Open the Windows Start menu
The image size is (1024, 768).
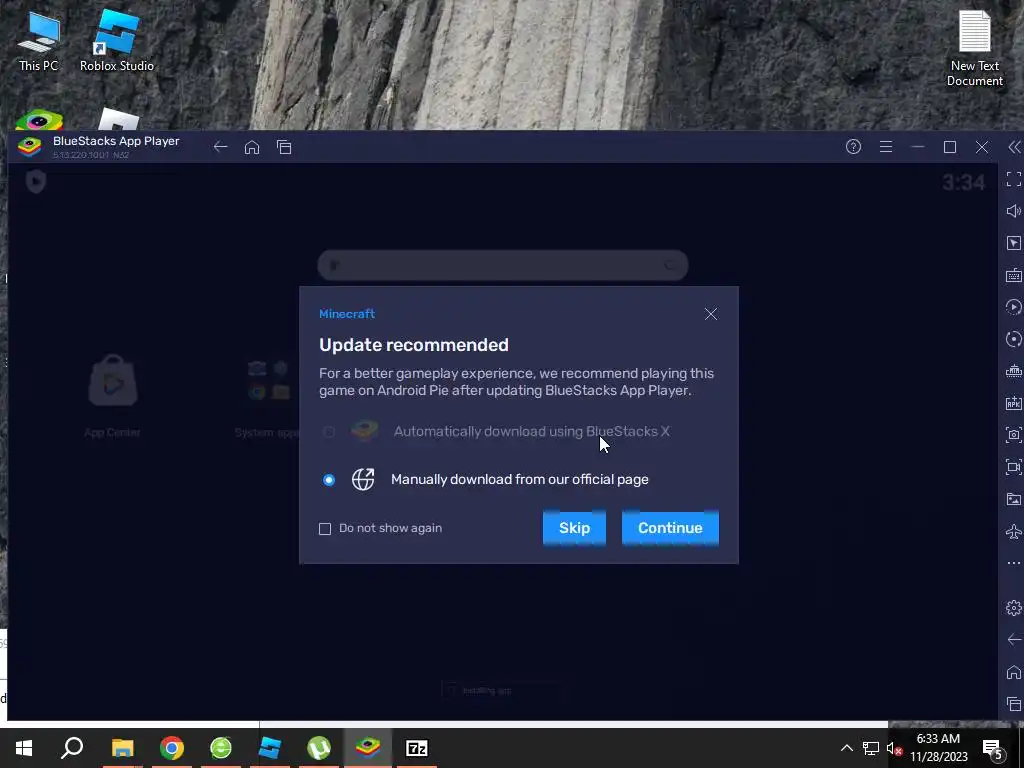click(24, 748)
